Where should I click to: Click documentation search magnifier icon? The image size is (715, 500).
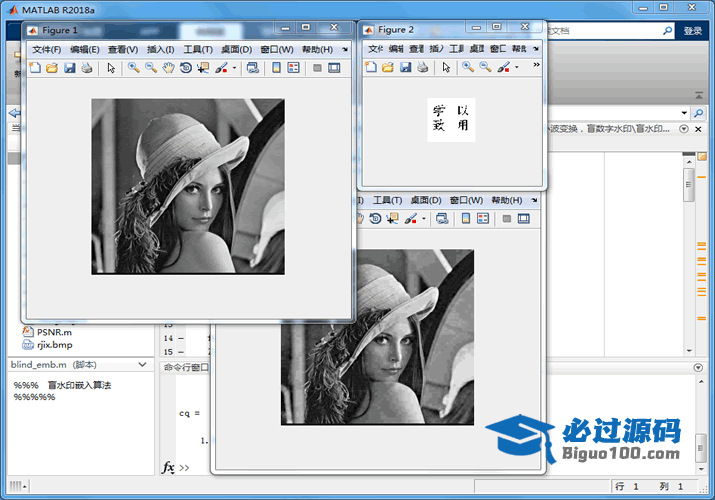pyautogui.click(x=667, y=31)
